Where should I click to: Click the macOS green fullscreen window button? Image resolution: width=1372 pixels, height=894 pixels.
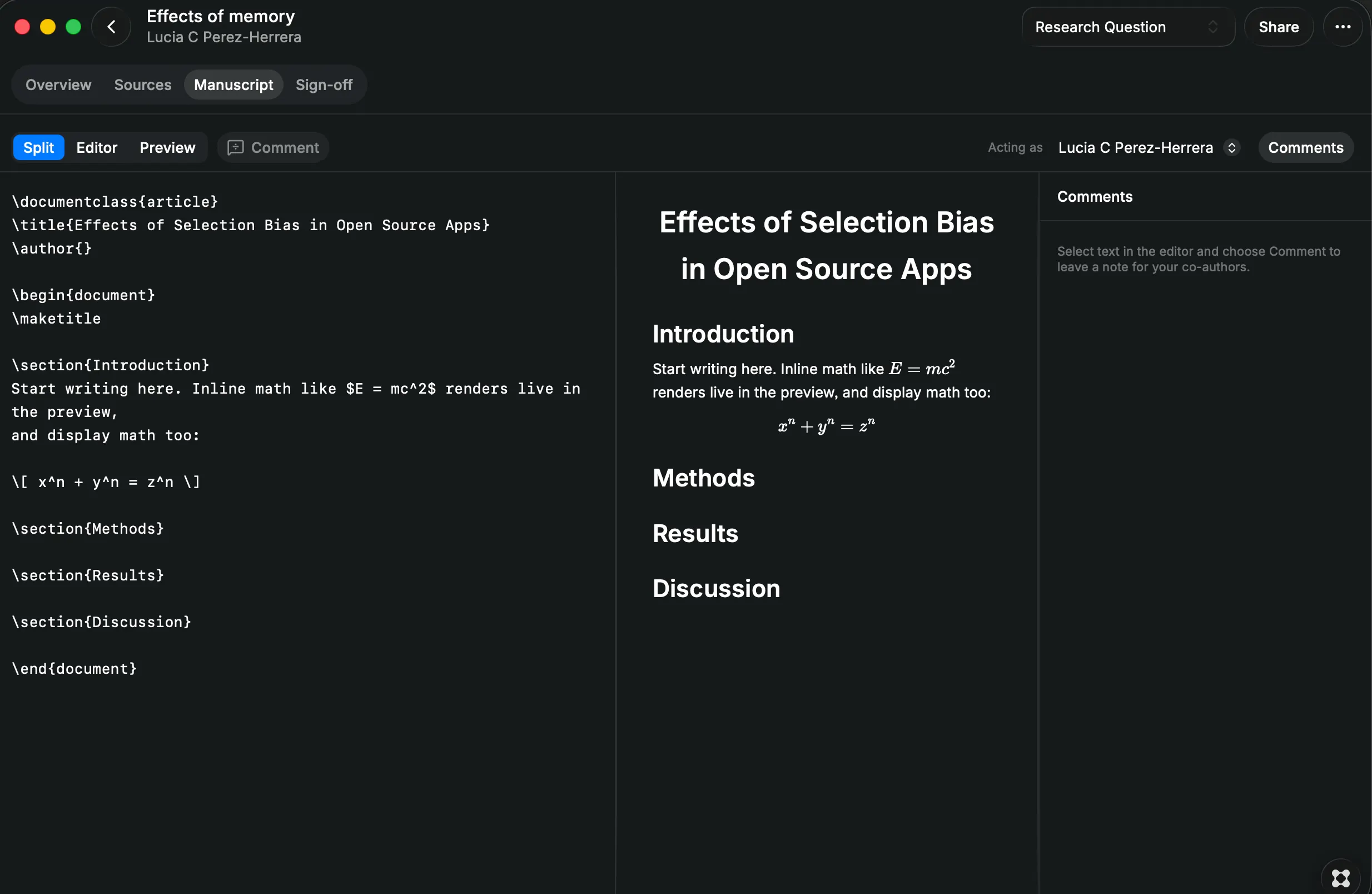click(73, 27)
